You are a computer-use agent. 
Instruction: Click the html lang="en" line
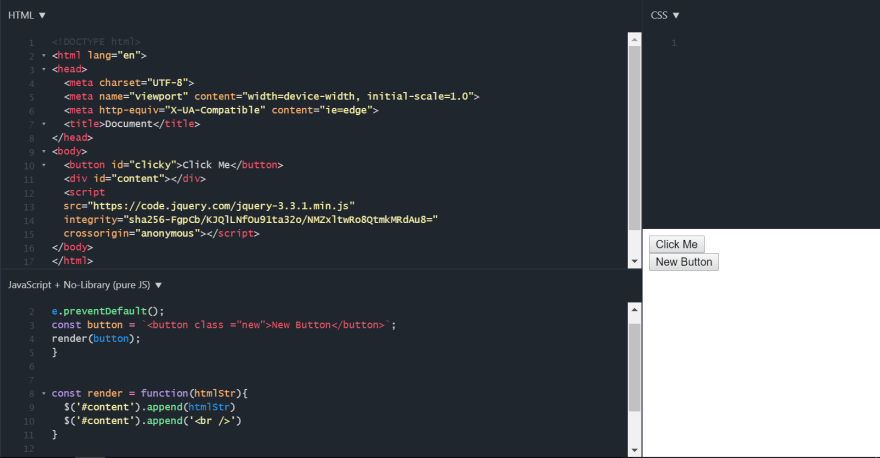coord(99,55)
